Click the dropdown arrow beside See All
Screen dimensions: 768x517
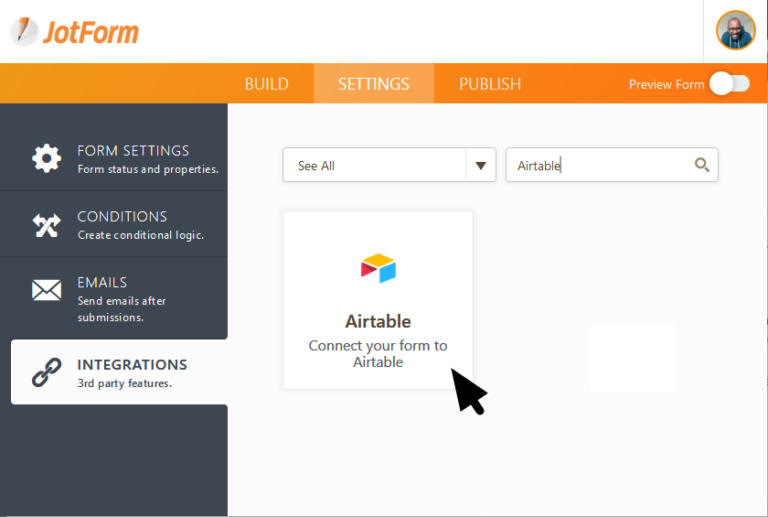pyautogui.click(x=480, y=165)
